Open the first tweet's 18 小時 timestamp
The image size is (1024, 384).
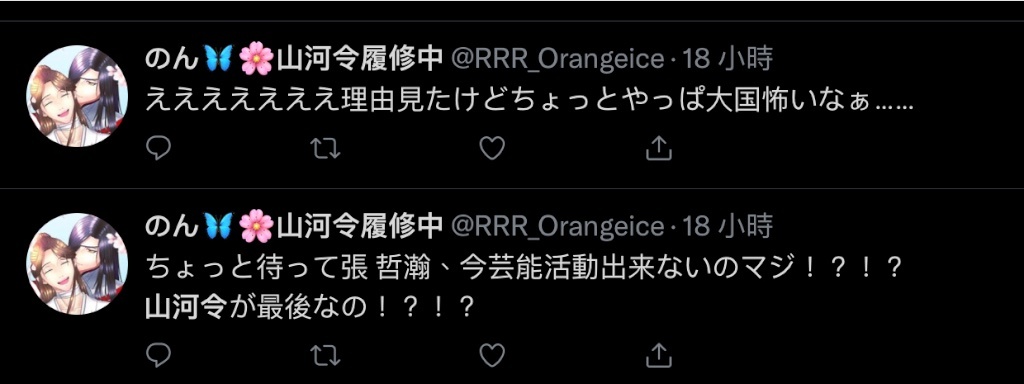[x=728, y=60]
